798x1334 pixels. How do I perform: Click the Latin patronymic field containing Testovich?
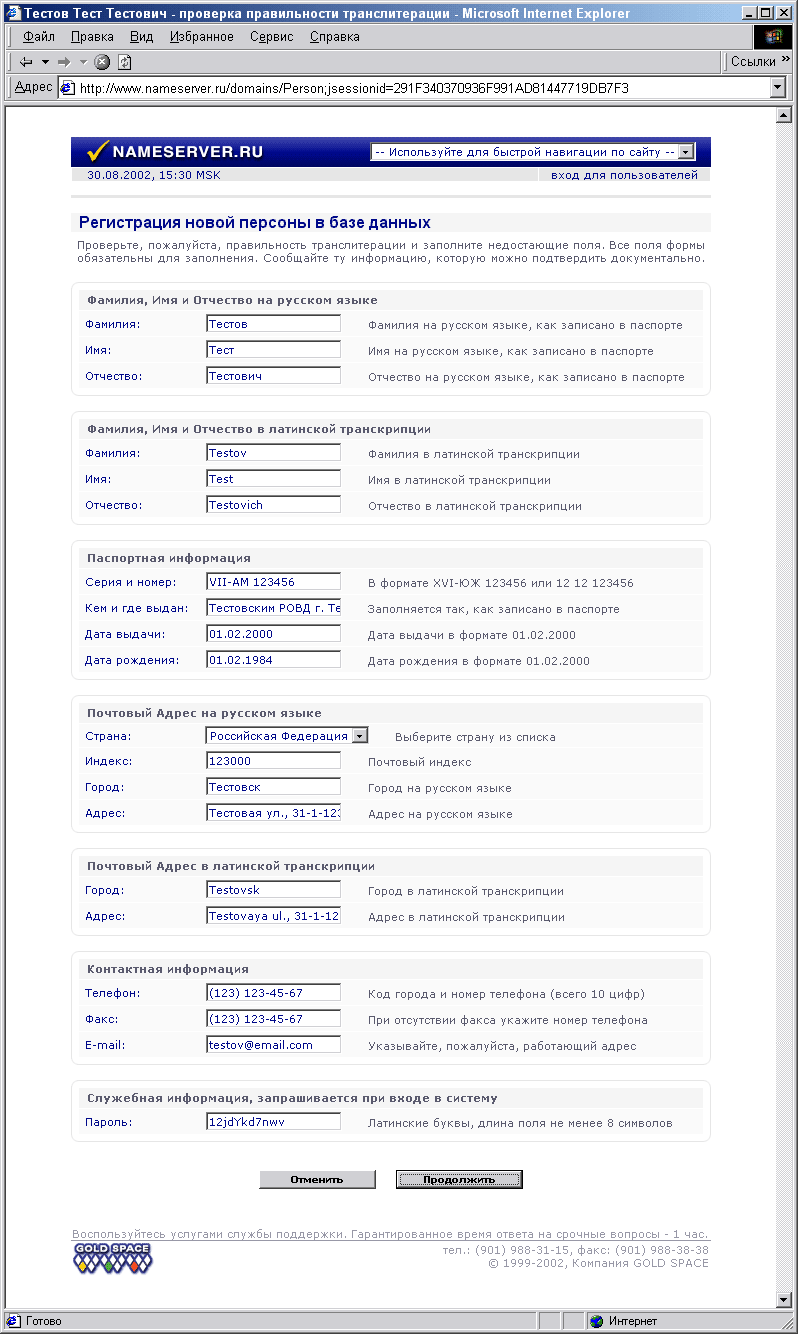point(273,505)
